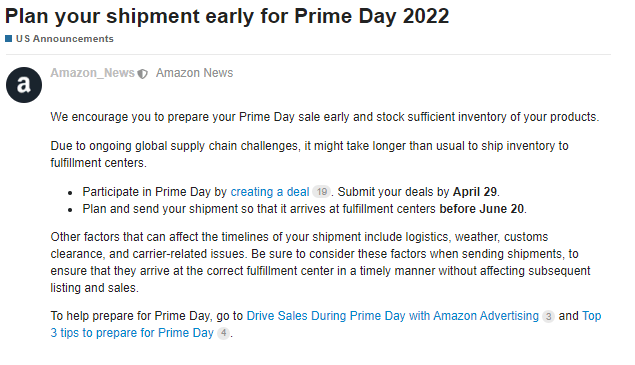This screenshot has width=635, height=365.
Task: Click the Amazon News full name label
Action: pyautogui.click(x=194, y=73)
